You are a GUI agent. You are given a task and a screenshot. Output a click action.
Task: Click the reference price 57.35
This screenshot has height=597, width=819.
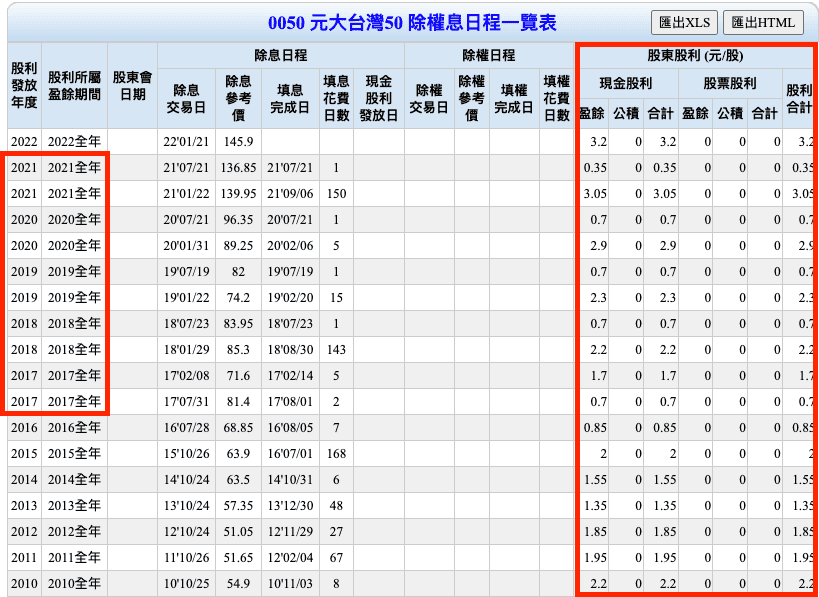point(238,506)
